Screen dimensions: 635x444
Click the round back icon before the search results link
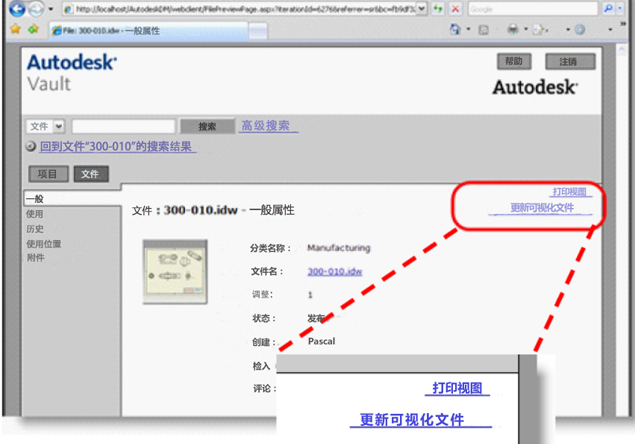click(x=31, y=146)
